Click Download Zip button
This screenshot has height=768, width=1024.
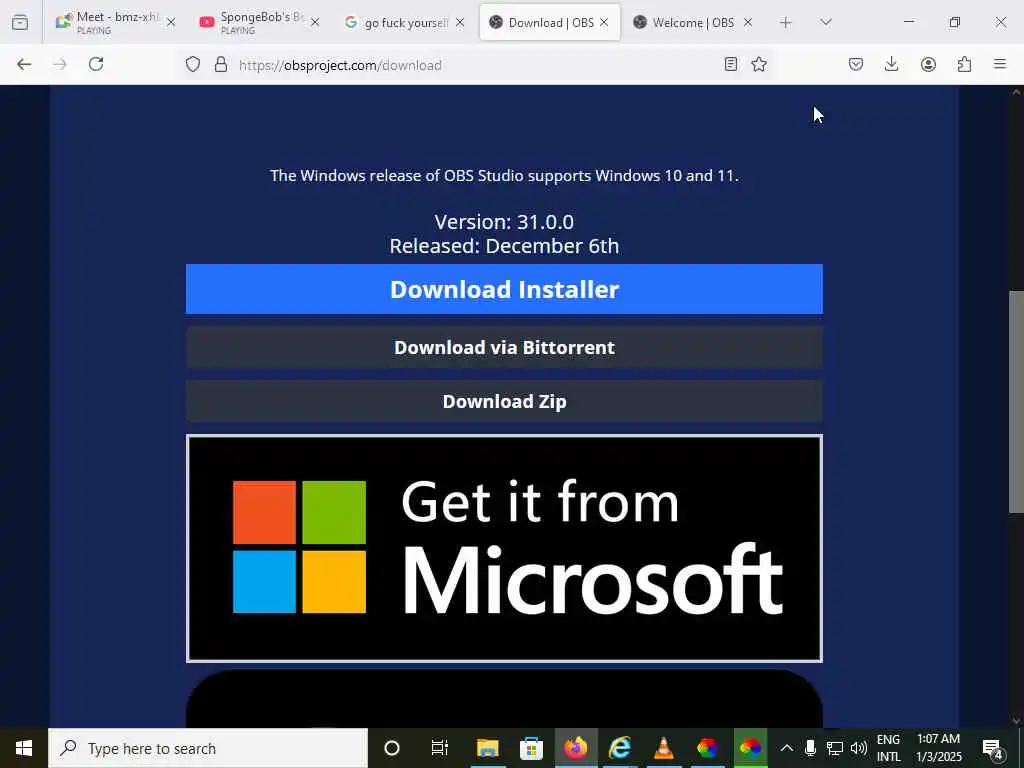(x=504, y=401)
